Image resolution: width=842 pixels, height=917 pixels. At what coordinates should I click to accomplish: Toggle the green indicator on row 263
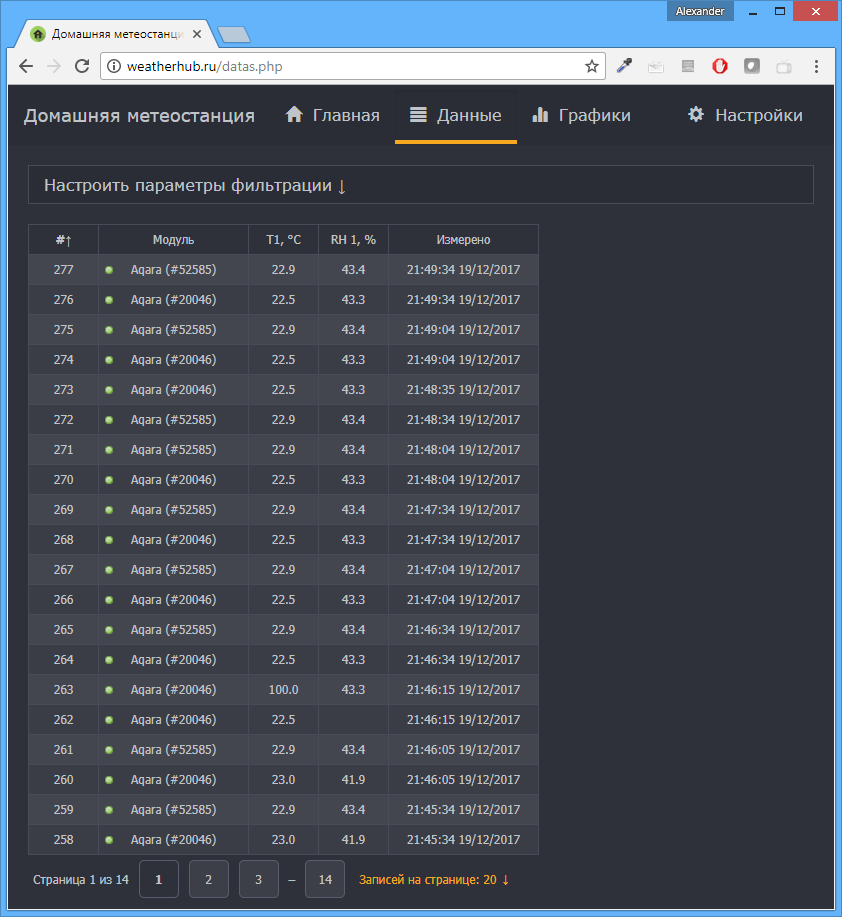(x=108, y=689)
